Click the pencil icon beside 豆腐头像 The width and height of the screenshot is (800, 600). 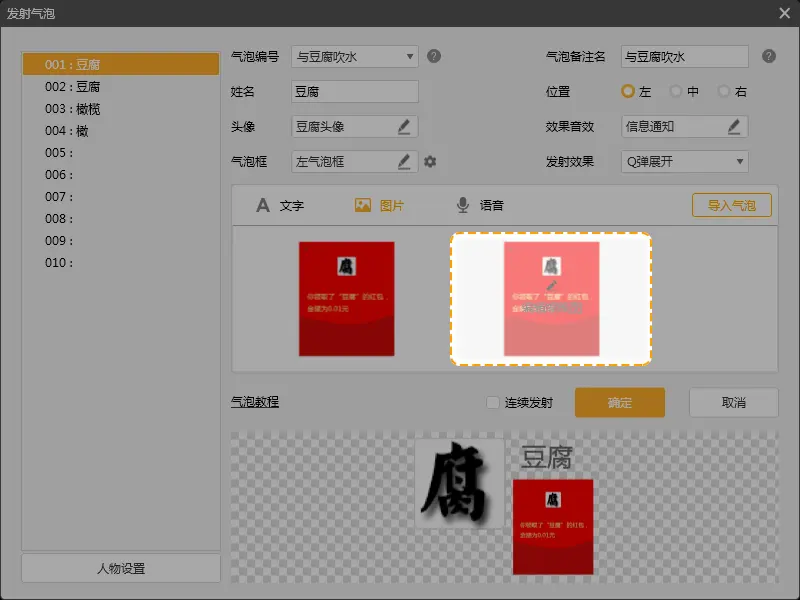tap(403, 127)
